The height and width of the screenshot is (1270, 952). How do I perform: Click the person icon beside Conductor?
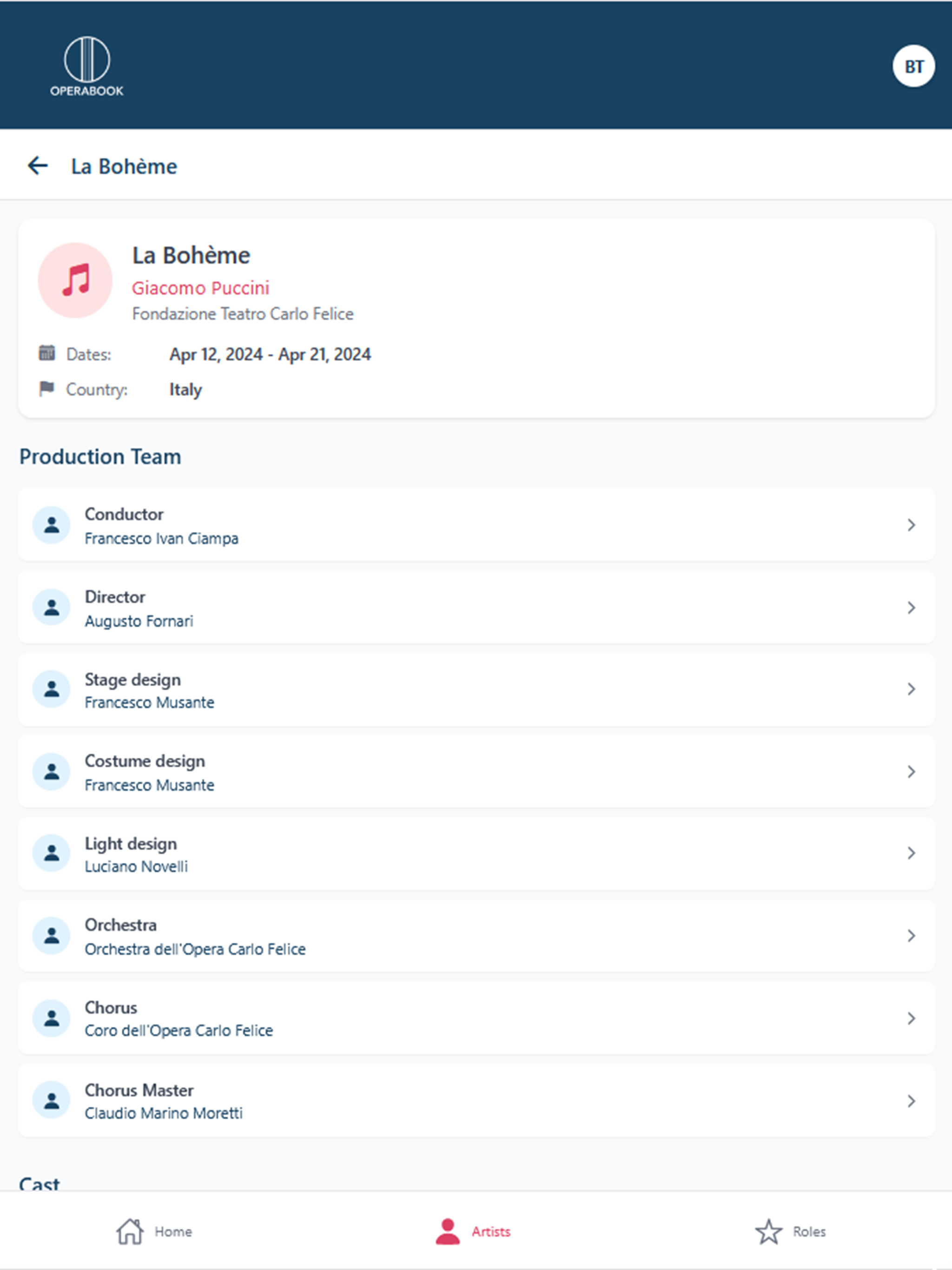(52, 525)
